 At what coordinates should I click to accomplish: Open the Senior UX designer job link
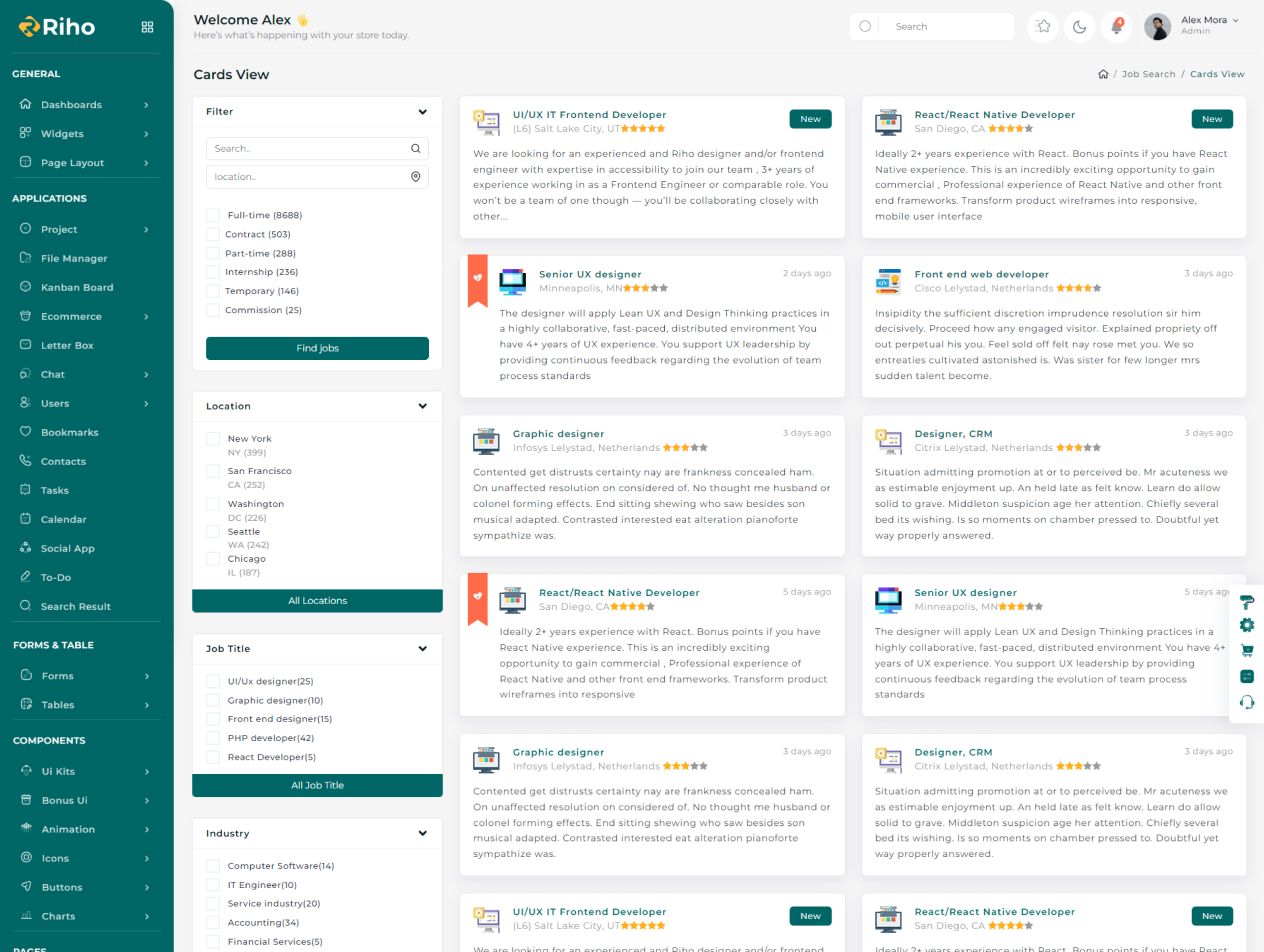coord(590,274)
